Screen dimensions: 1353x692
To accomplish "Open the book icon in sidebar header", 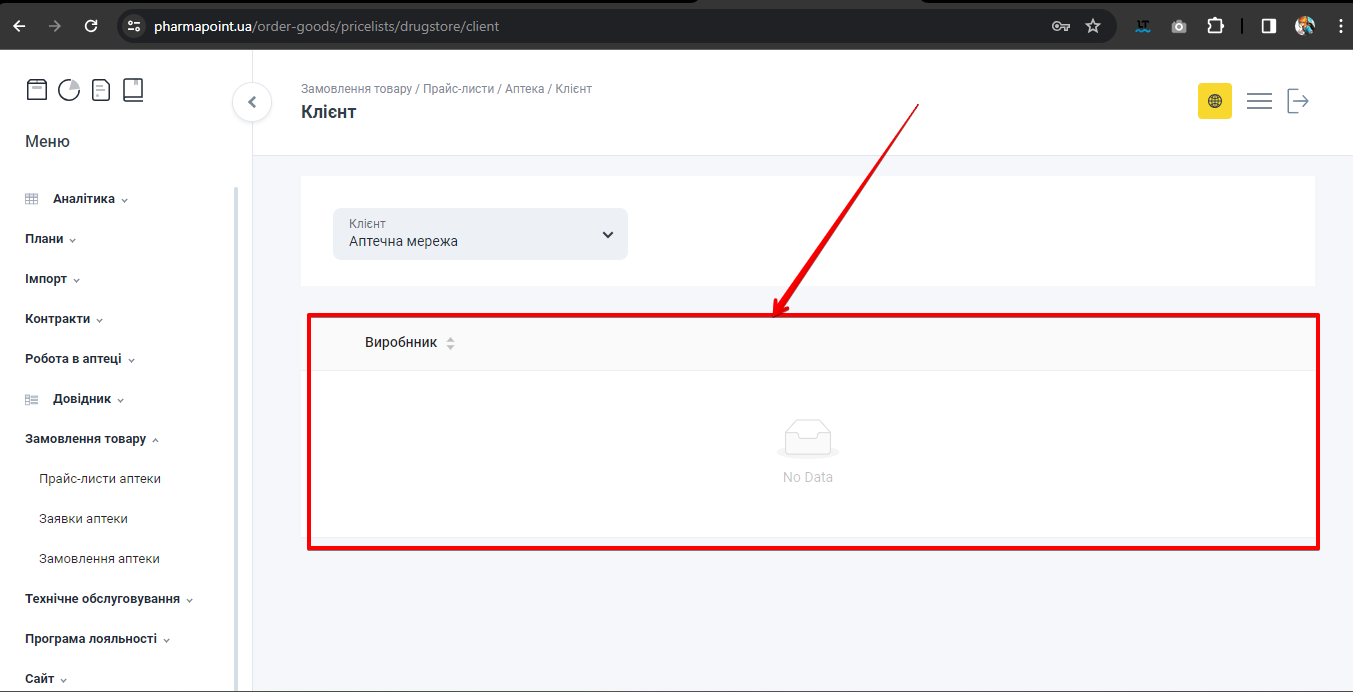I will coord(133,90).
